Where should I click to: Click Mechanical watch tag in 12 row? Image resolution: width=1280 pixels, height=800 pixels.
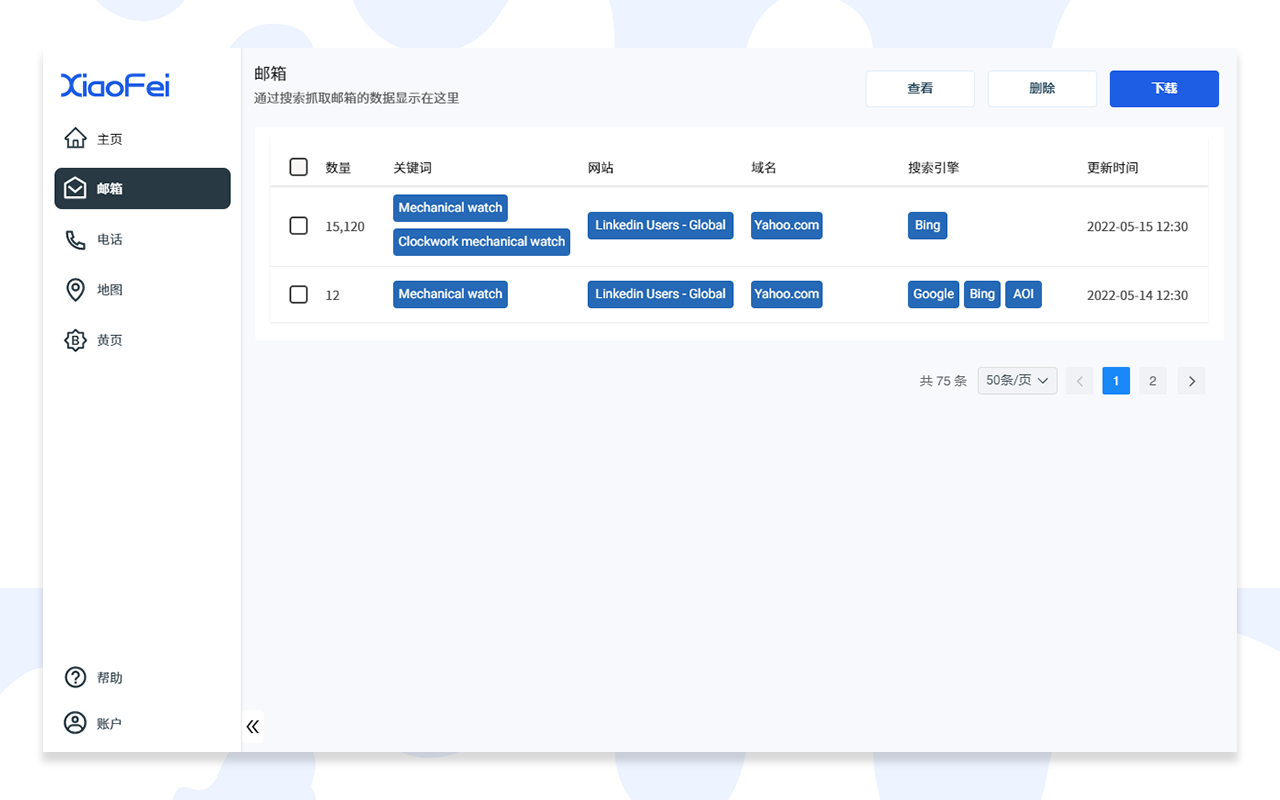(450, 294)
